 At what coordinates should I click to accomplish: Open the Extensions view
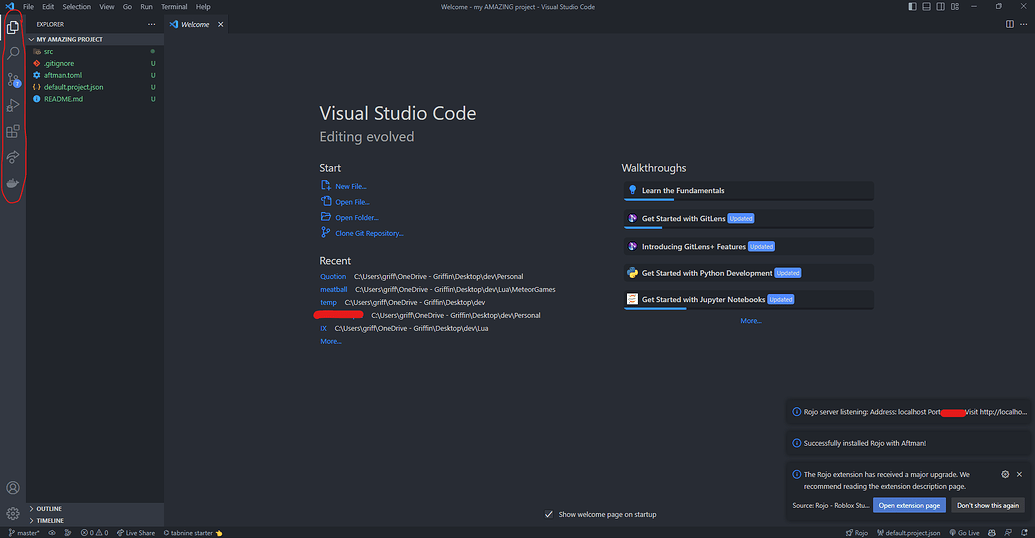click(x=13, y=131)
